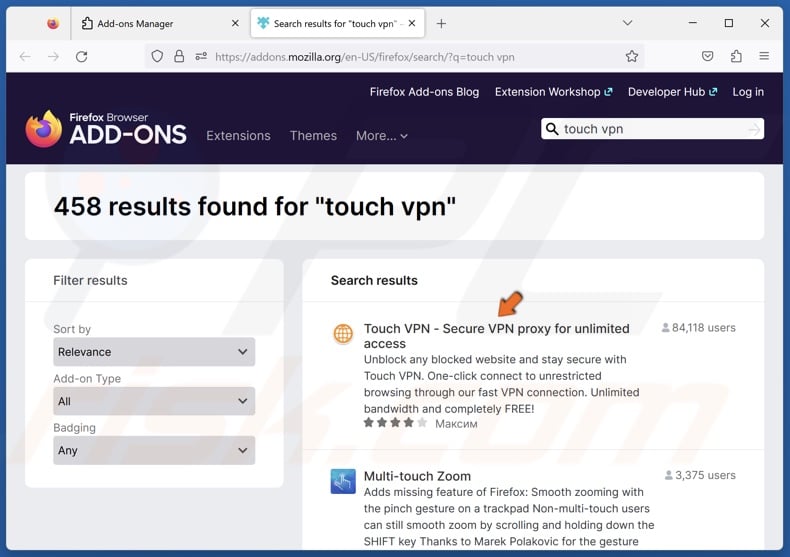
Task: Open the Multi-touch Zoom result
Action: click(x=417, y=476)
